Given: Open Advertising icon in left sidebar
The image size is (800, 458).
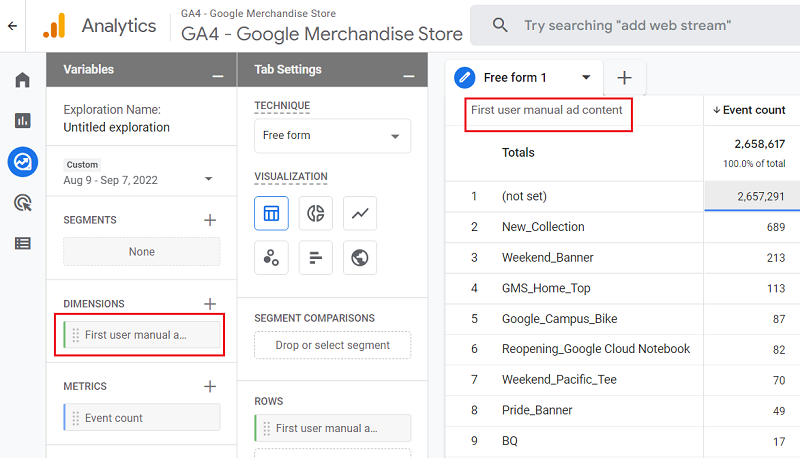Looking at the screenshot, I should (22, 202).
